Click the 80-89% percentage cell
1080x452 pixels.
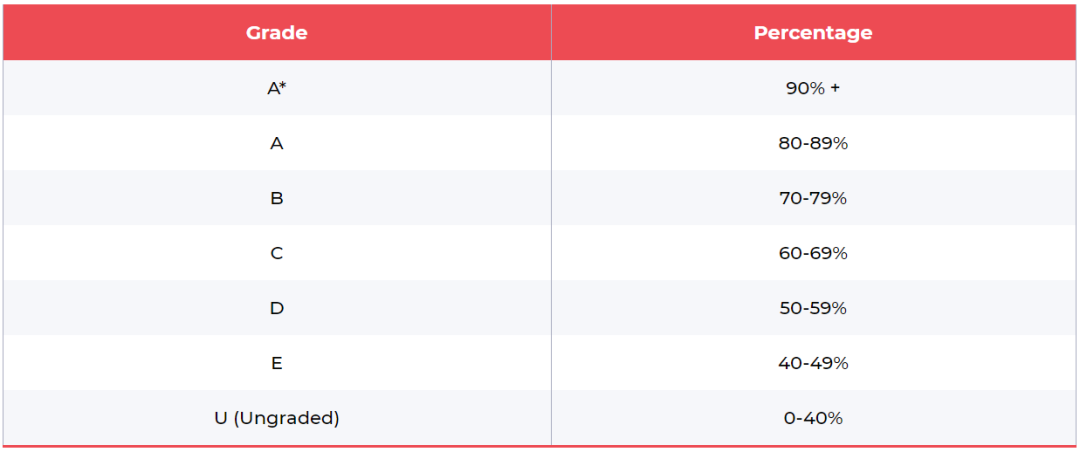point(812,143)
